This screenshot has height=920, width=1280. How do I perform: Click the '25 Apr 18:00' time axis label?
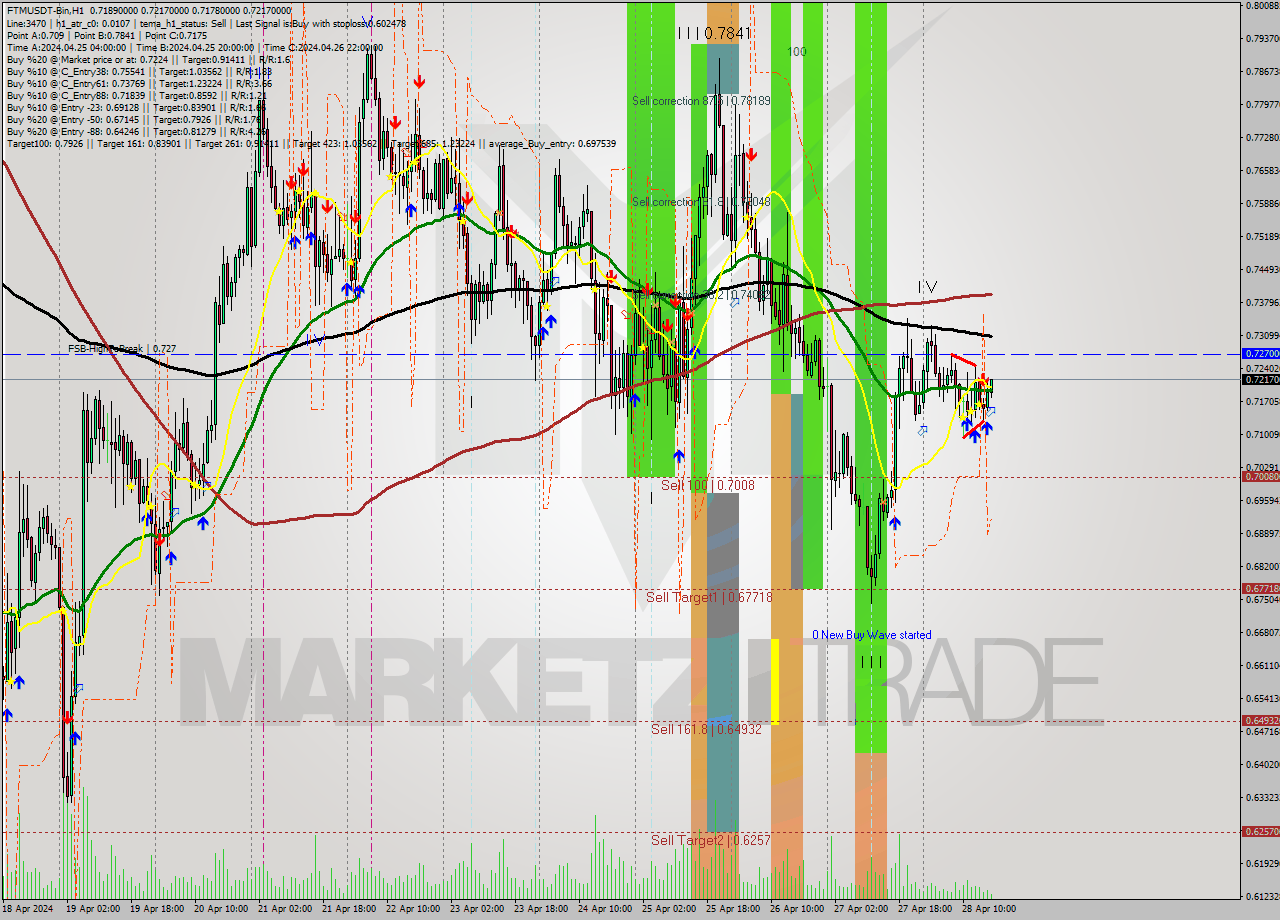point(731,909)
